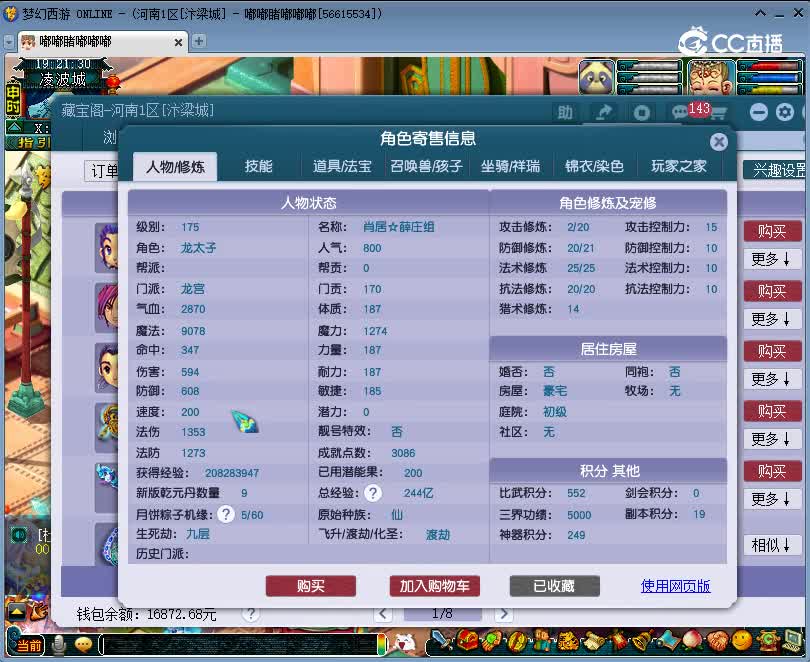Click the round stop icon in 藏宝阁 header

642,113
